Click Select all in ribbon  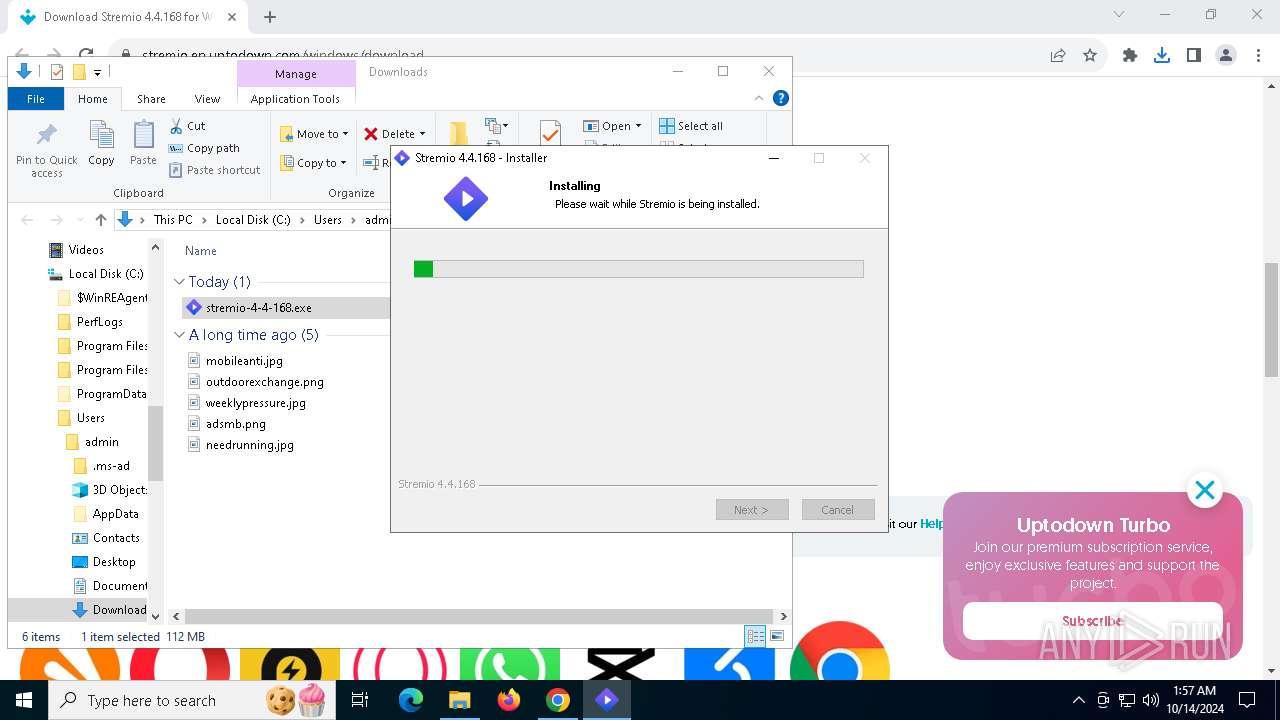pos(691,126)
